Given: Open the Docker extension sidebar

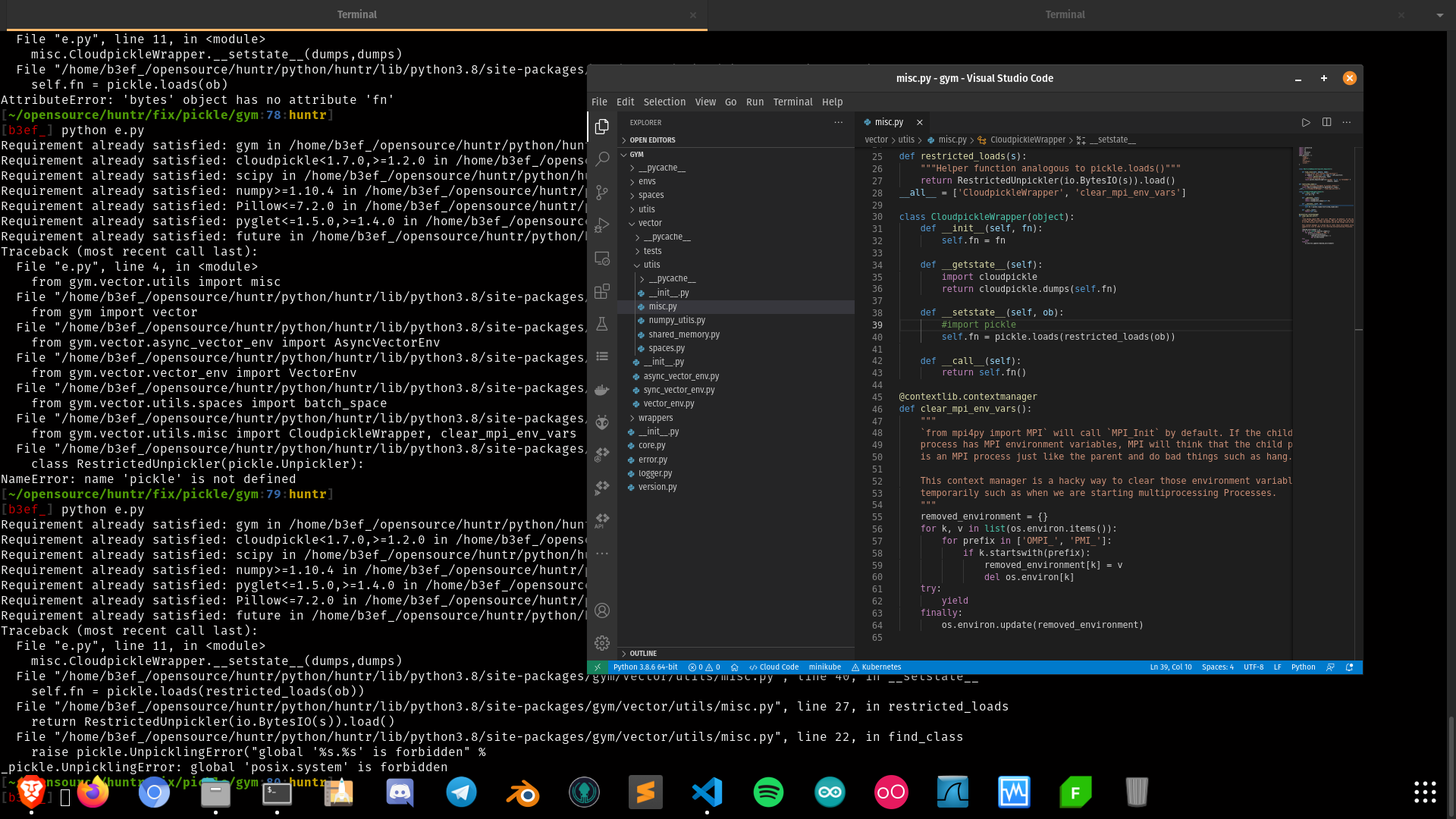Looking at the screenshot, I should [x=601, y=389].
